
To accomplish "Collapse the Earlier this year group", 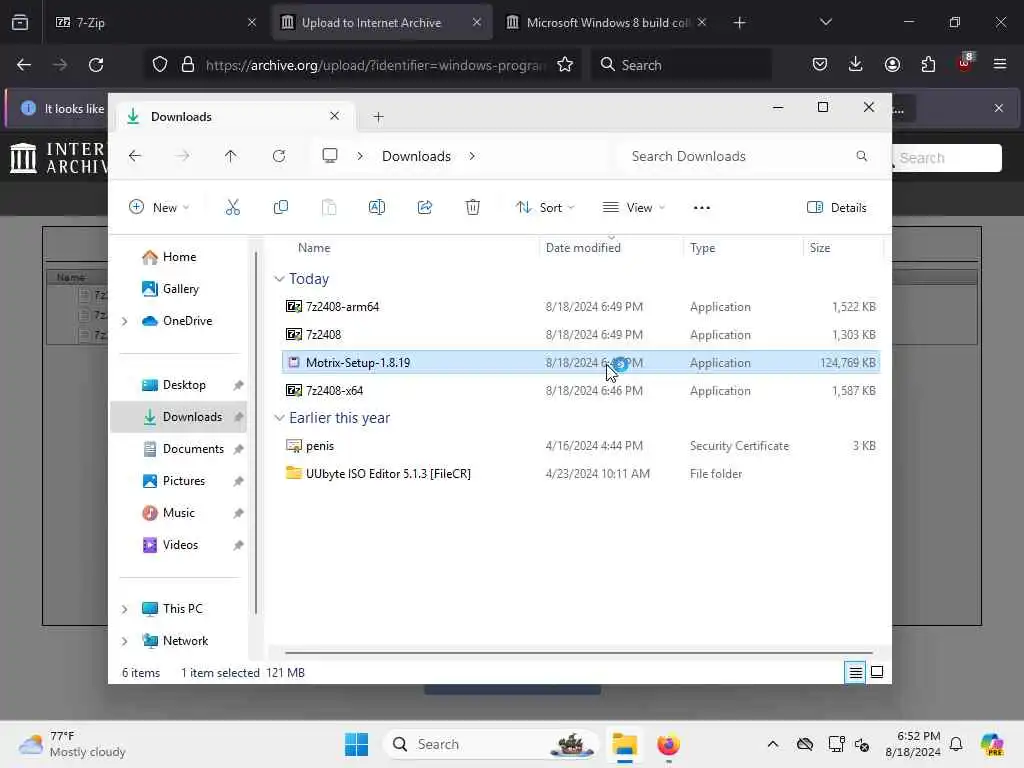I will (279, 418).
